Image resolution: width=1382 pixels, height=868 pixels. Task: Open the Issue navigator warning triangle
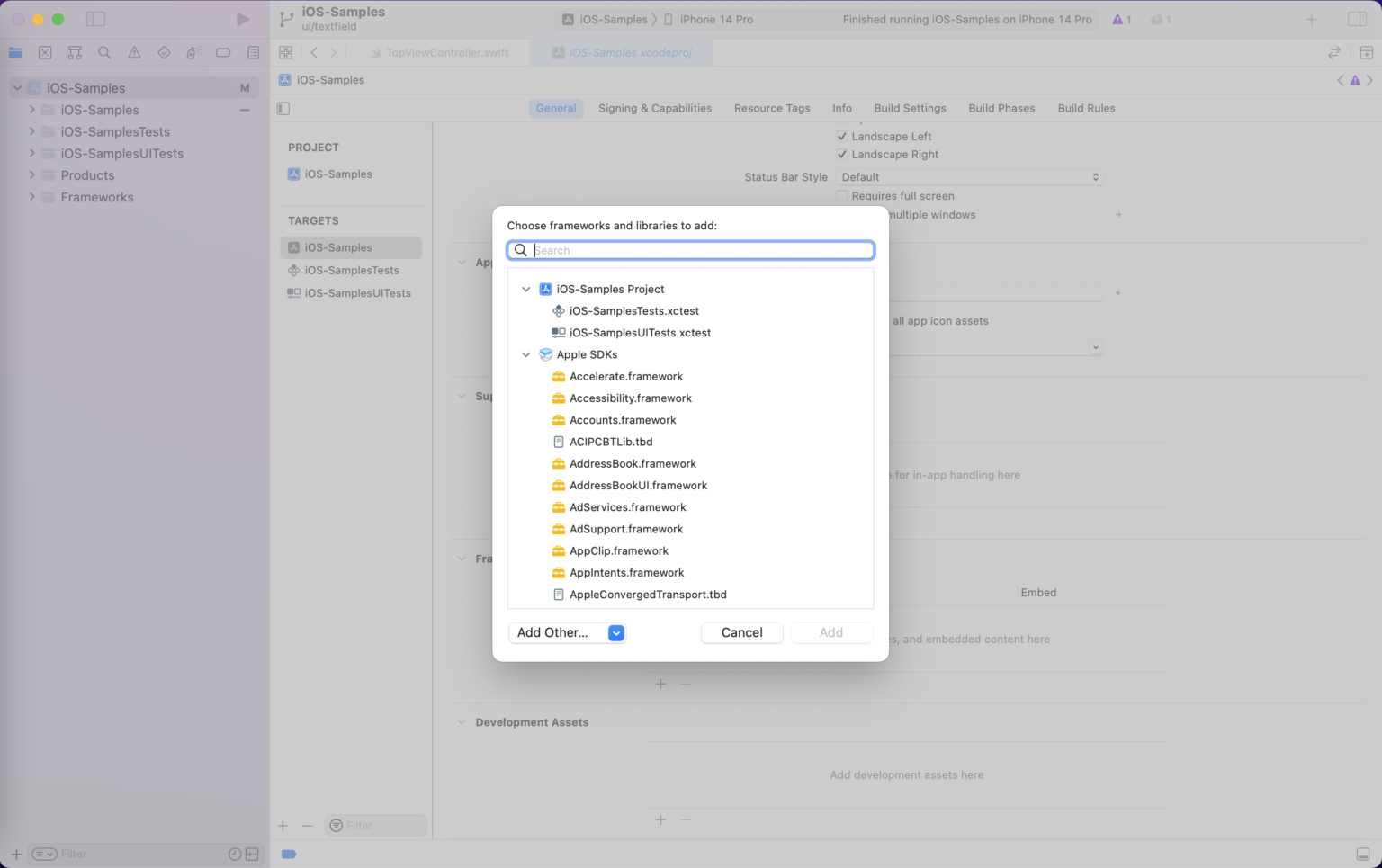[x=134, y=52]
